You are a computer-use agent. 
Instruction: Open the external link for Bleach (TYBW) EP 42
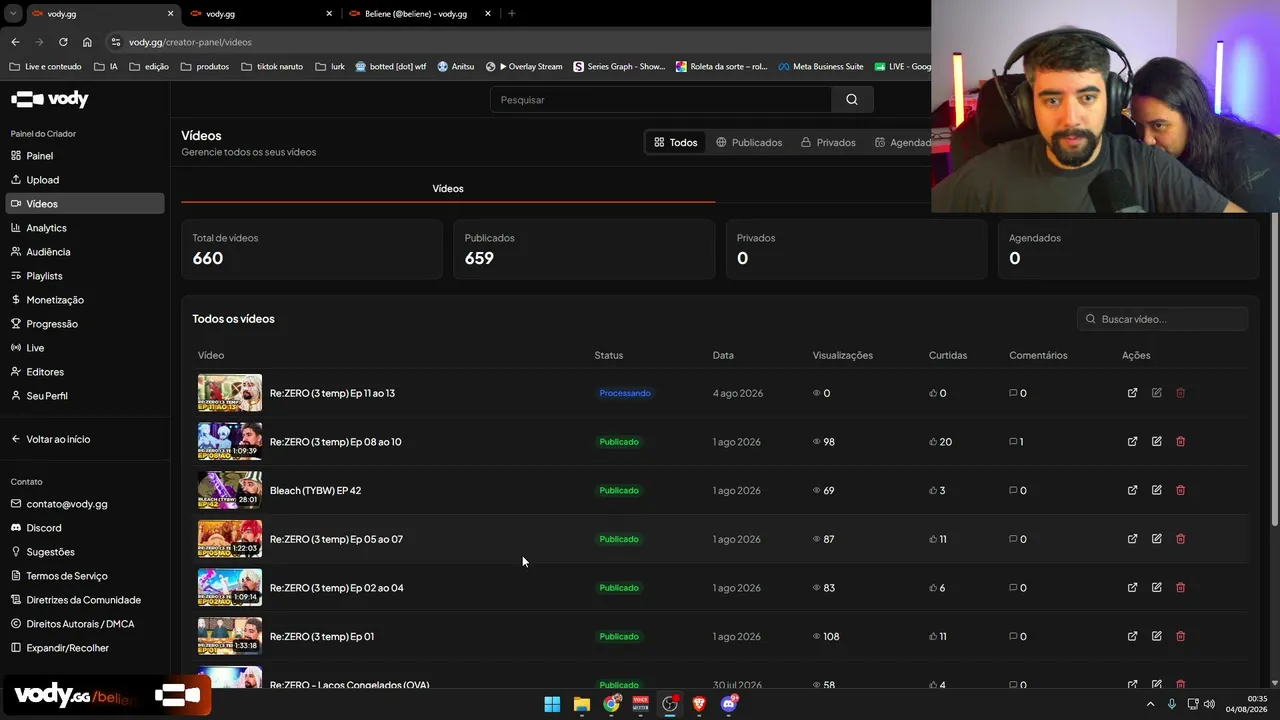pos(1132,490)
